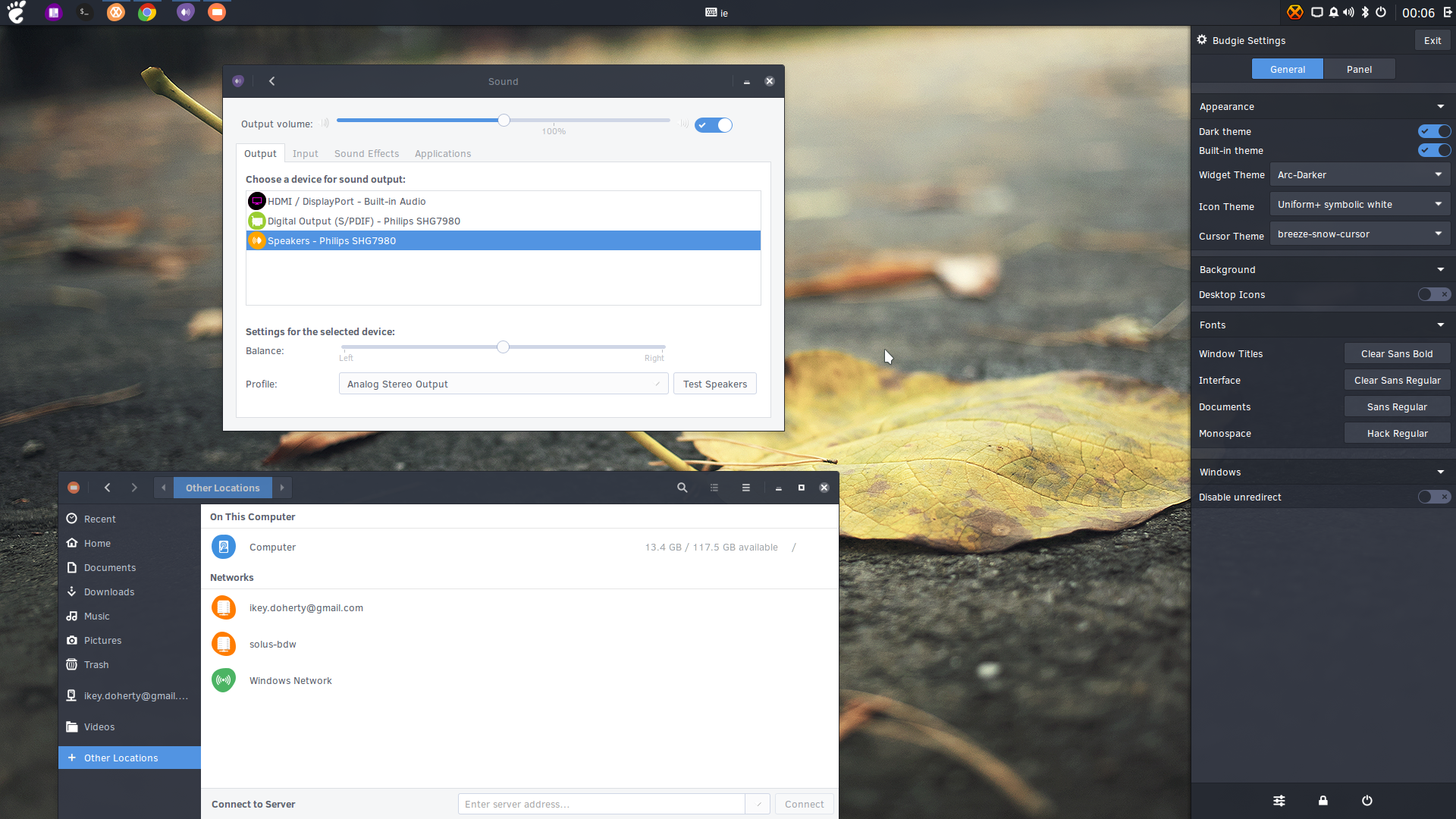Click in server address input field
The width and height of the screenshot is (1456, 819).
pos(601,804)
